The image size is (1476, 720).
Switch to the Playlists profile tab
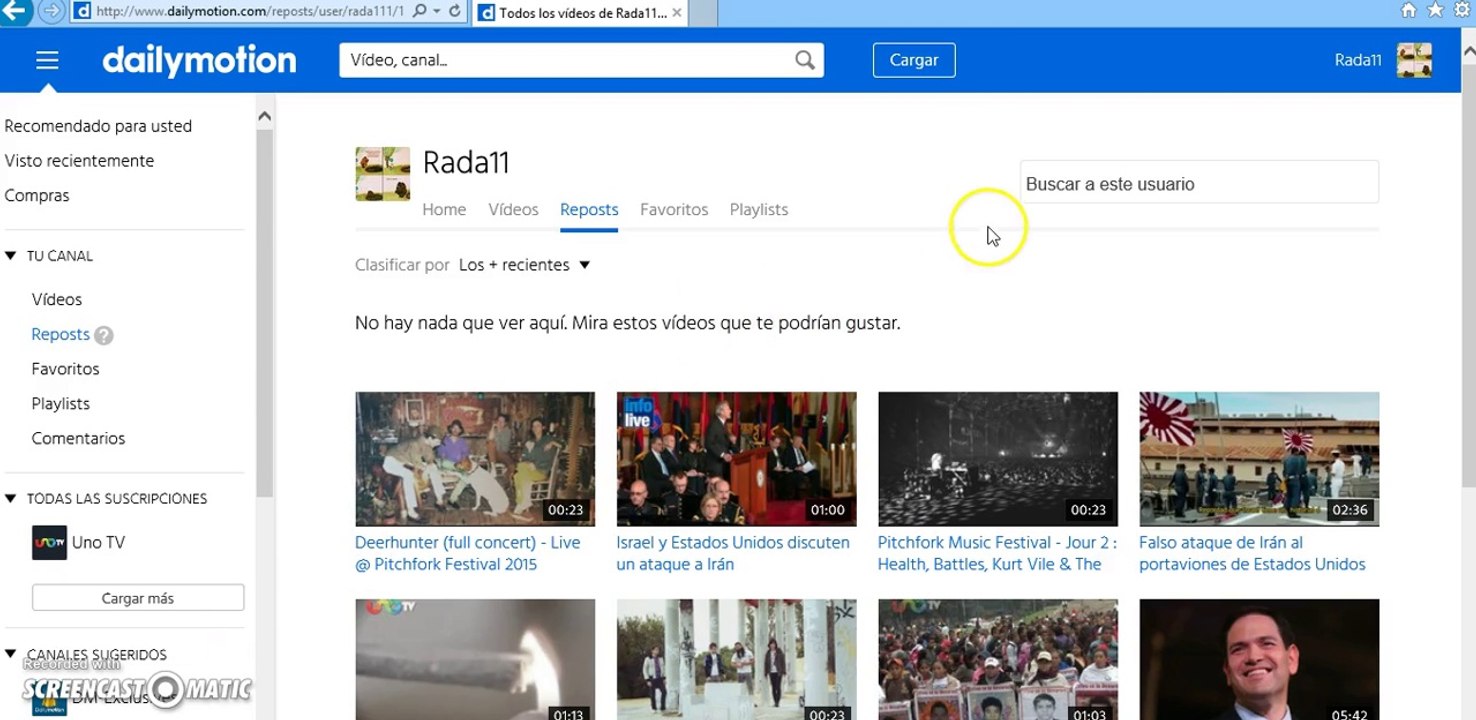[x=759, y=210]
